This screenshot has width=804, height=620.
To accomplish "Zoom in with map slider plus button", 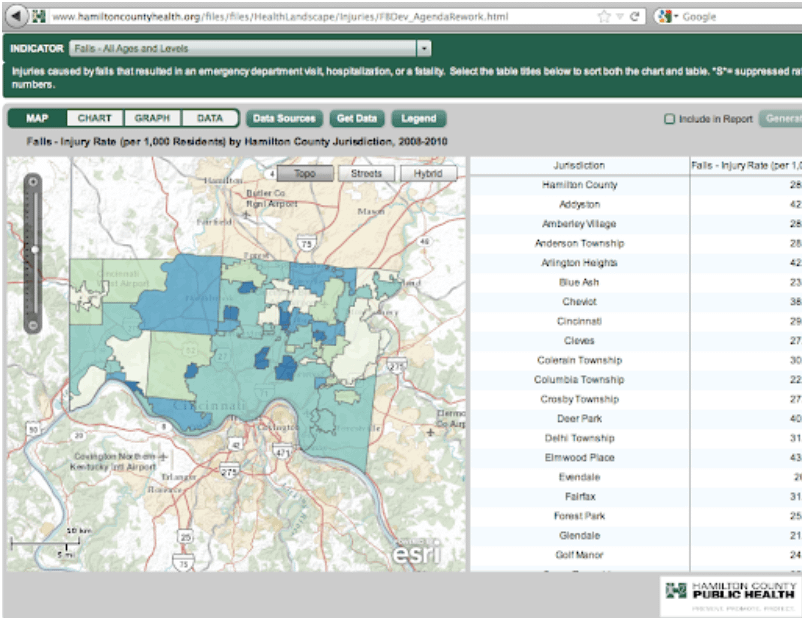I will [34, 183].
